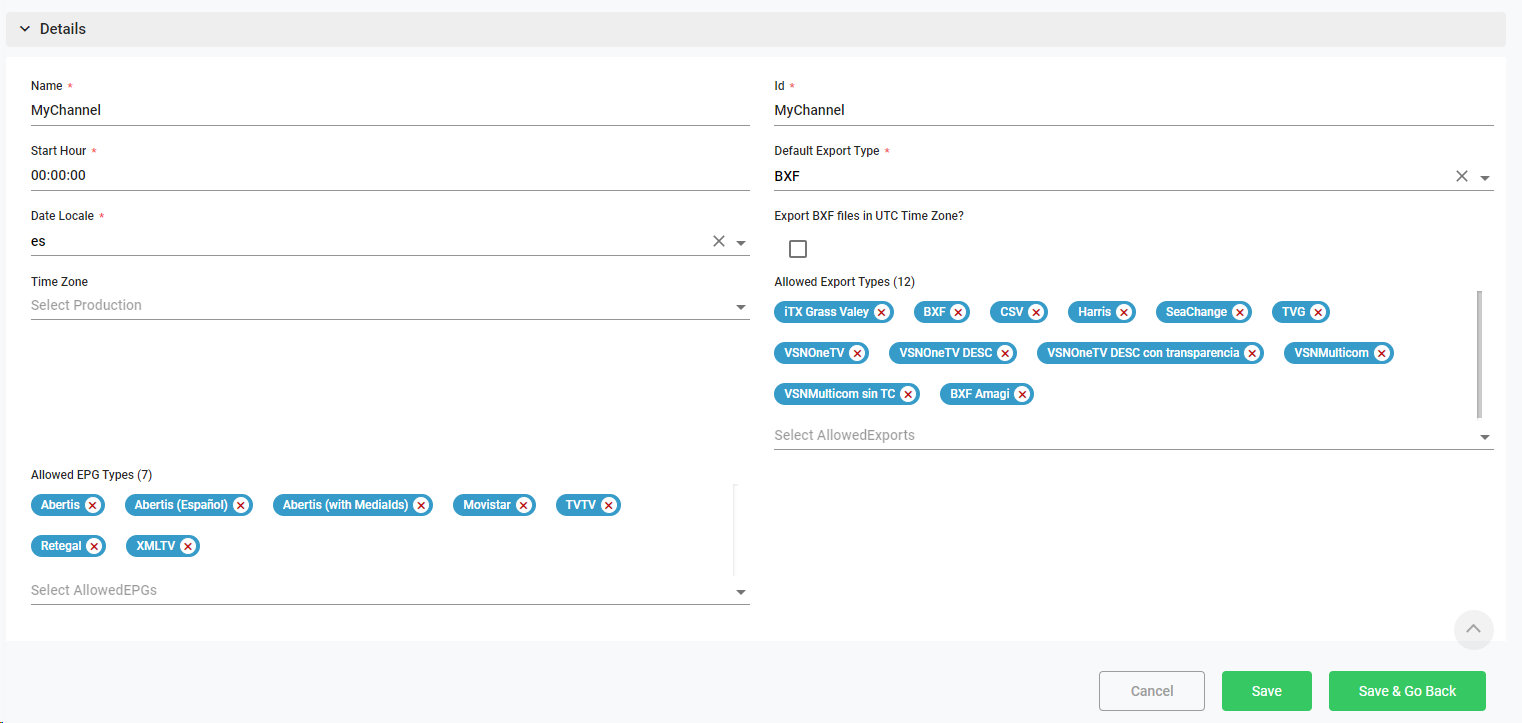Clear the Date Locale value
1522x723 pixels.
point(718,241)
